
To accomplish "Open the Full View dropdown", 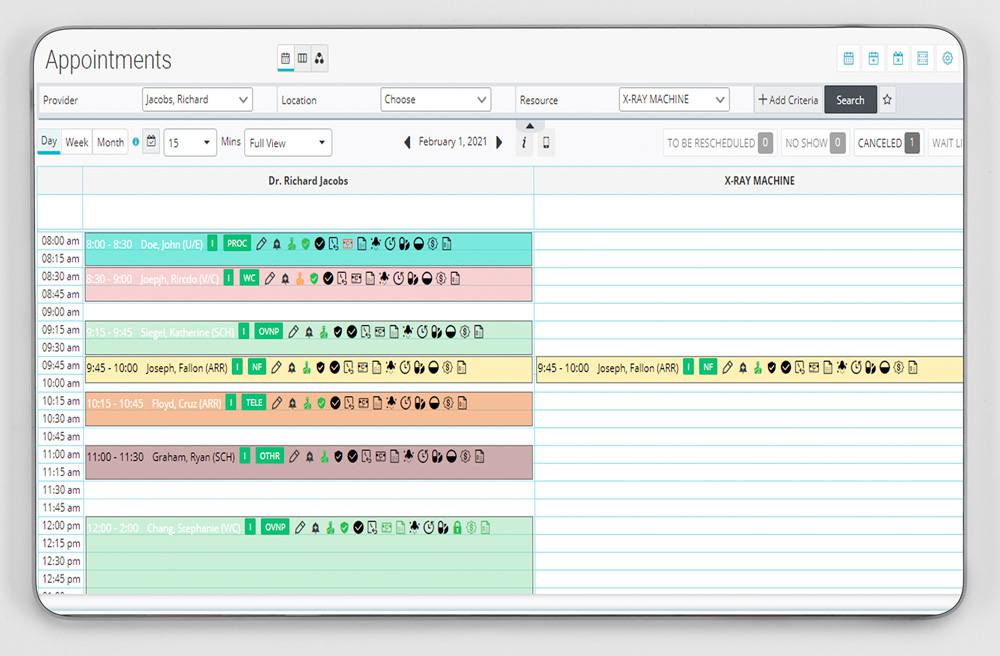I will pyautogui.click(x=288, y=142).
